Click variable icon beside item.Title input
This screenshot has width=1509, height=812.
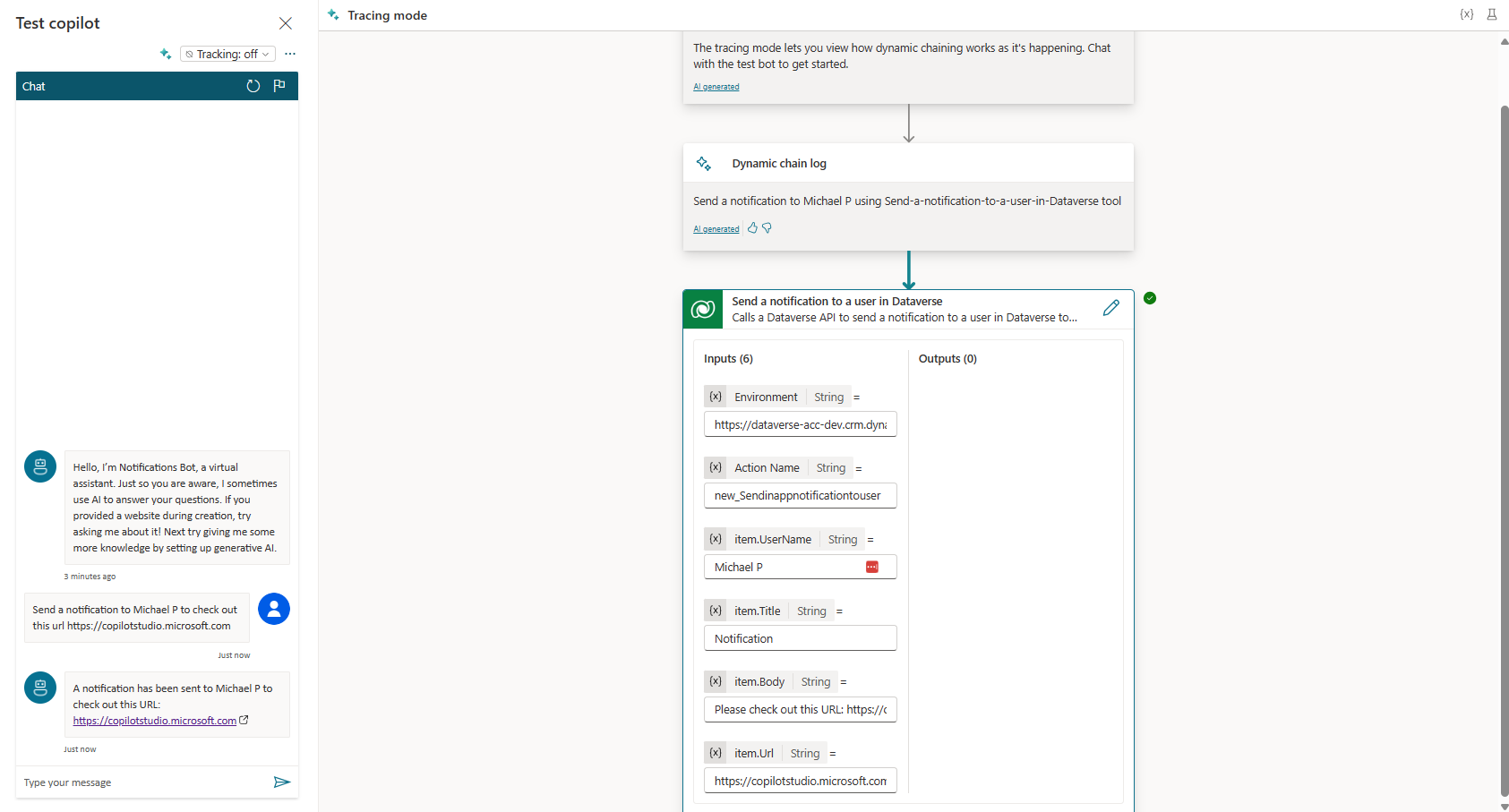pyautogui.click(x=716, y=611)
